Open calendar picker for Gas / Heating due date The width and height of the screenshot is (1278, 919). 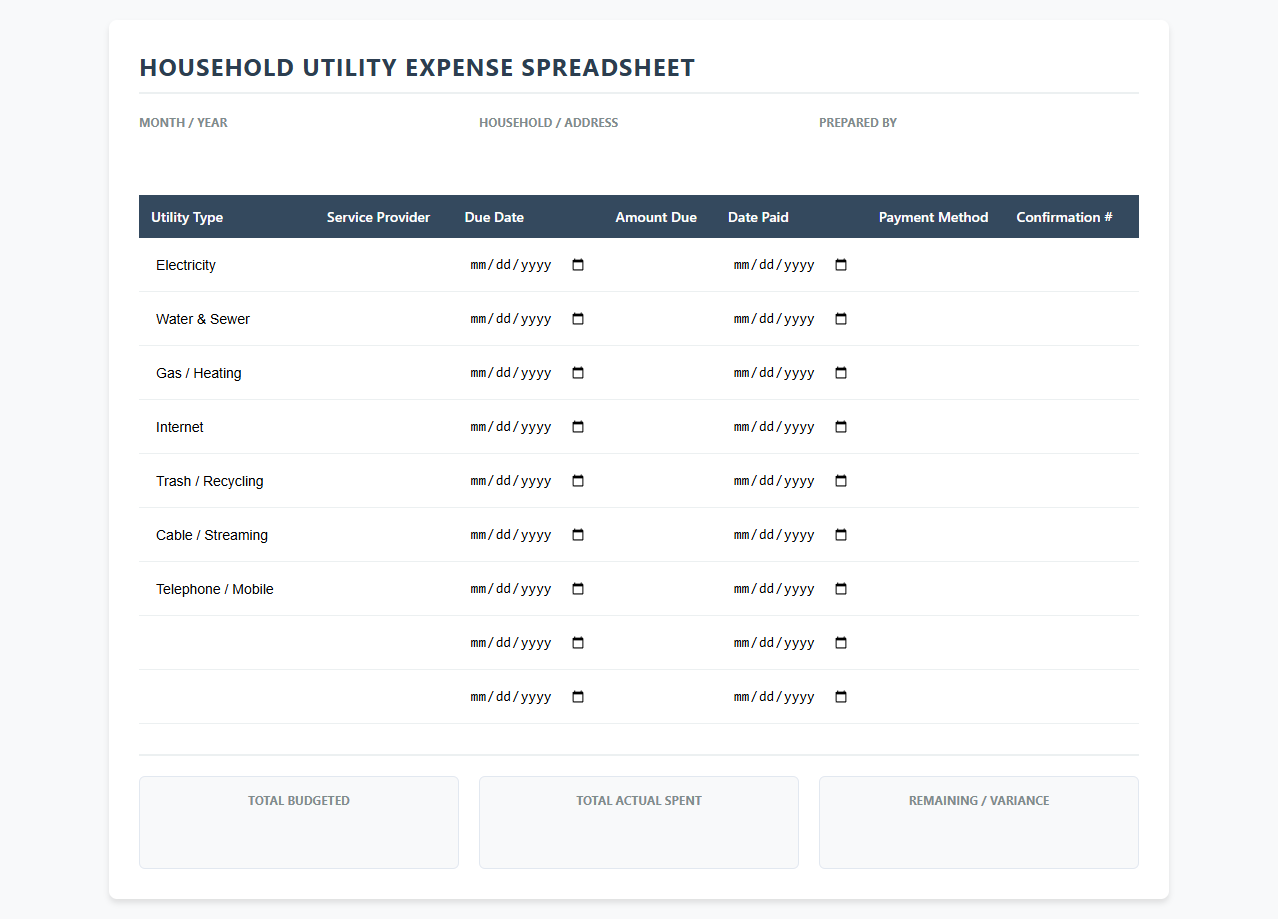pos(578,373)
